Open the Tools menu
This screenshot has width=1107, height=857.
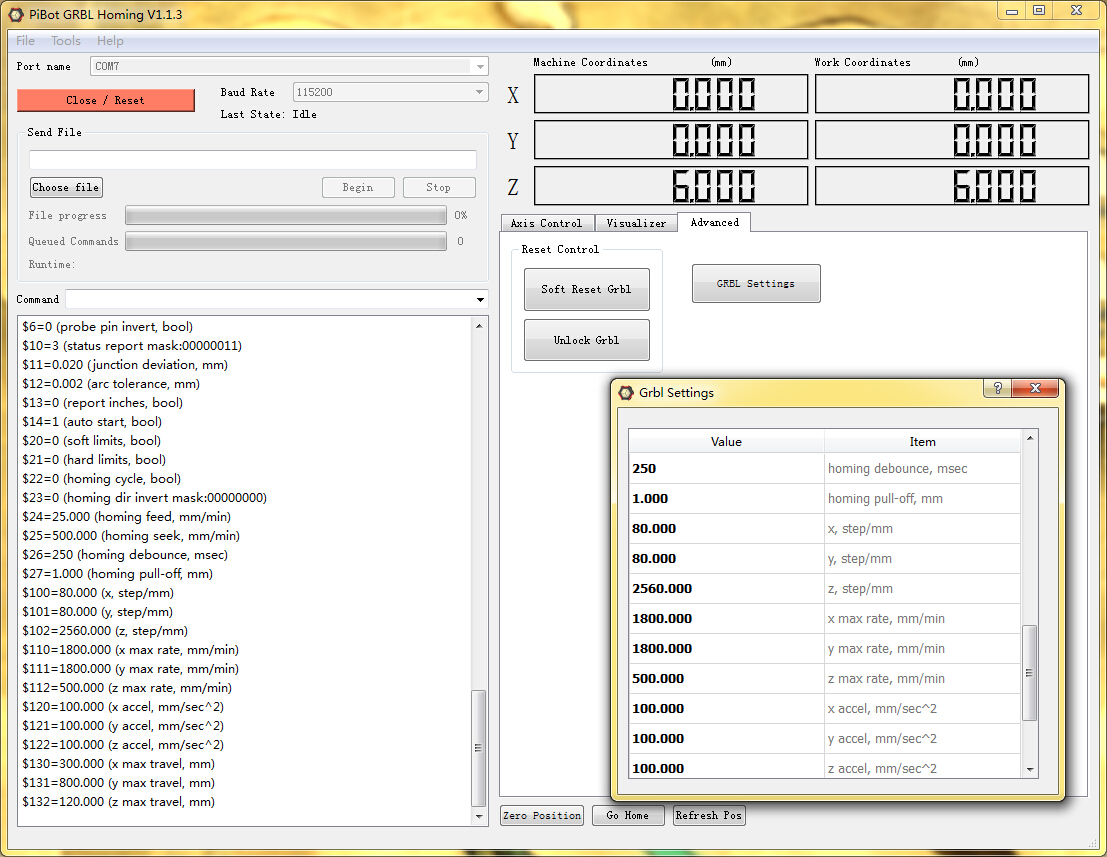[x=66, y=40]
